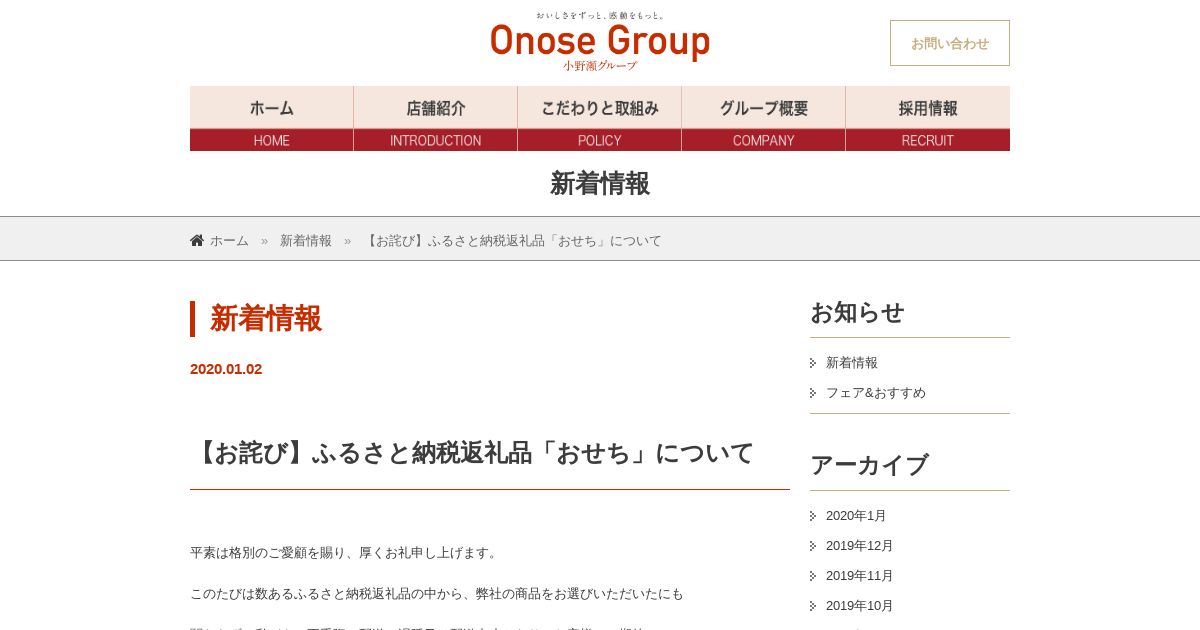Click the お知らせ sidebar heading
1200x630 pixels.
(x=857, y=312)
